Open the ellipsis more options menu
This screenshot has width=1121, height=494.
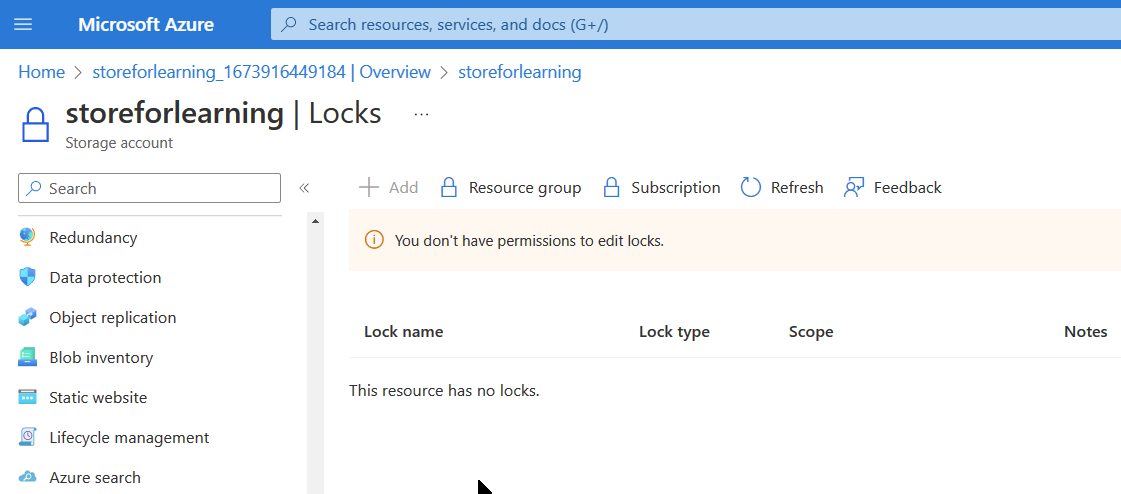(x=421, y=114)
